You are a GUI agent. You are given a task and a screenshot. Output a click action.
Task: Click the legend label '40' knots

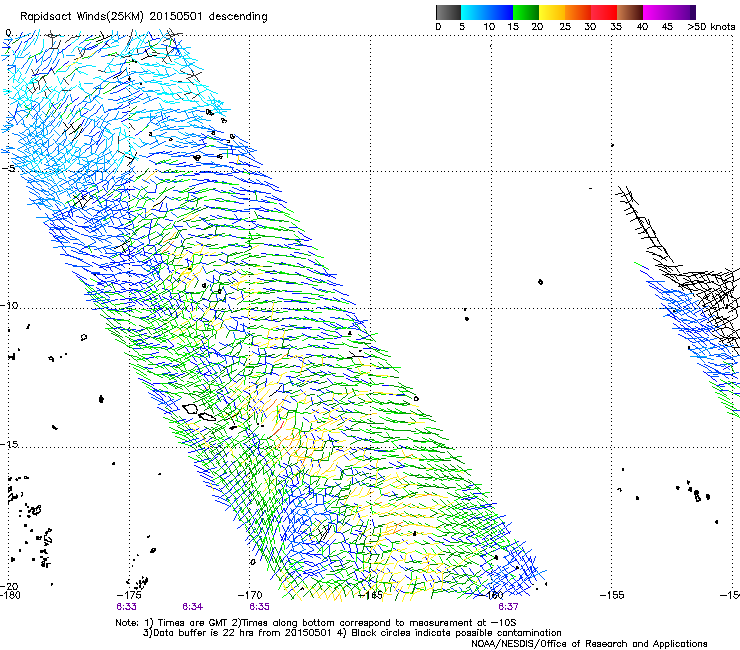point(642,27)
